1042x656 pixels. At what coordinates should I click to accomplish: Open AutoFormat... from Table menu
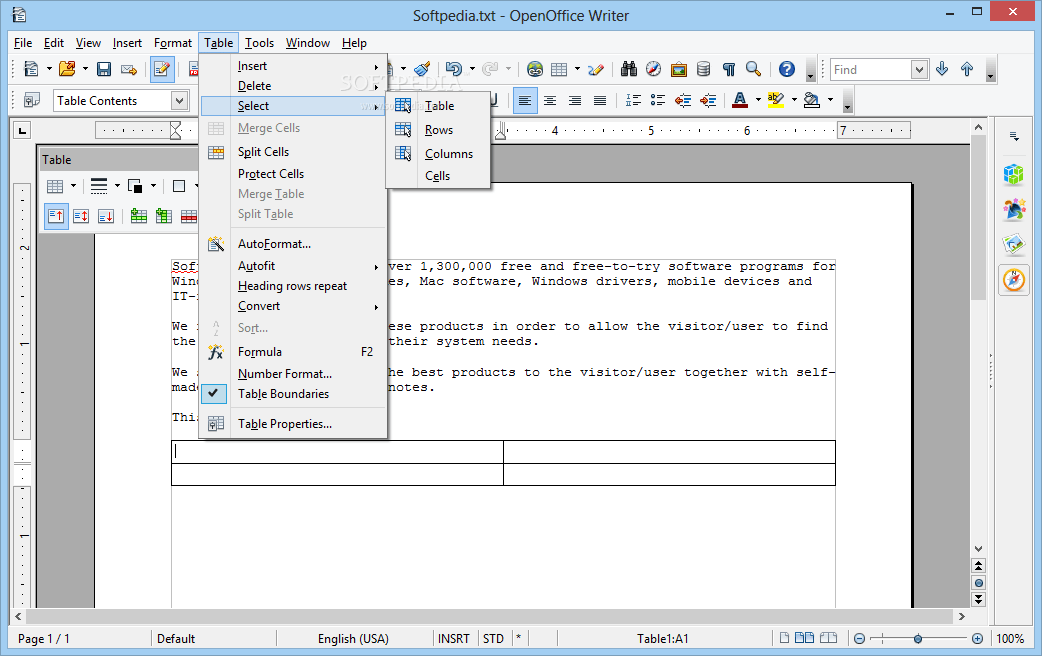point(293,244)
